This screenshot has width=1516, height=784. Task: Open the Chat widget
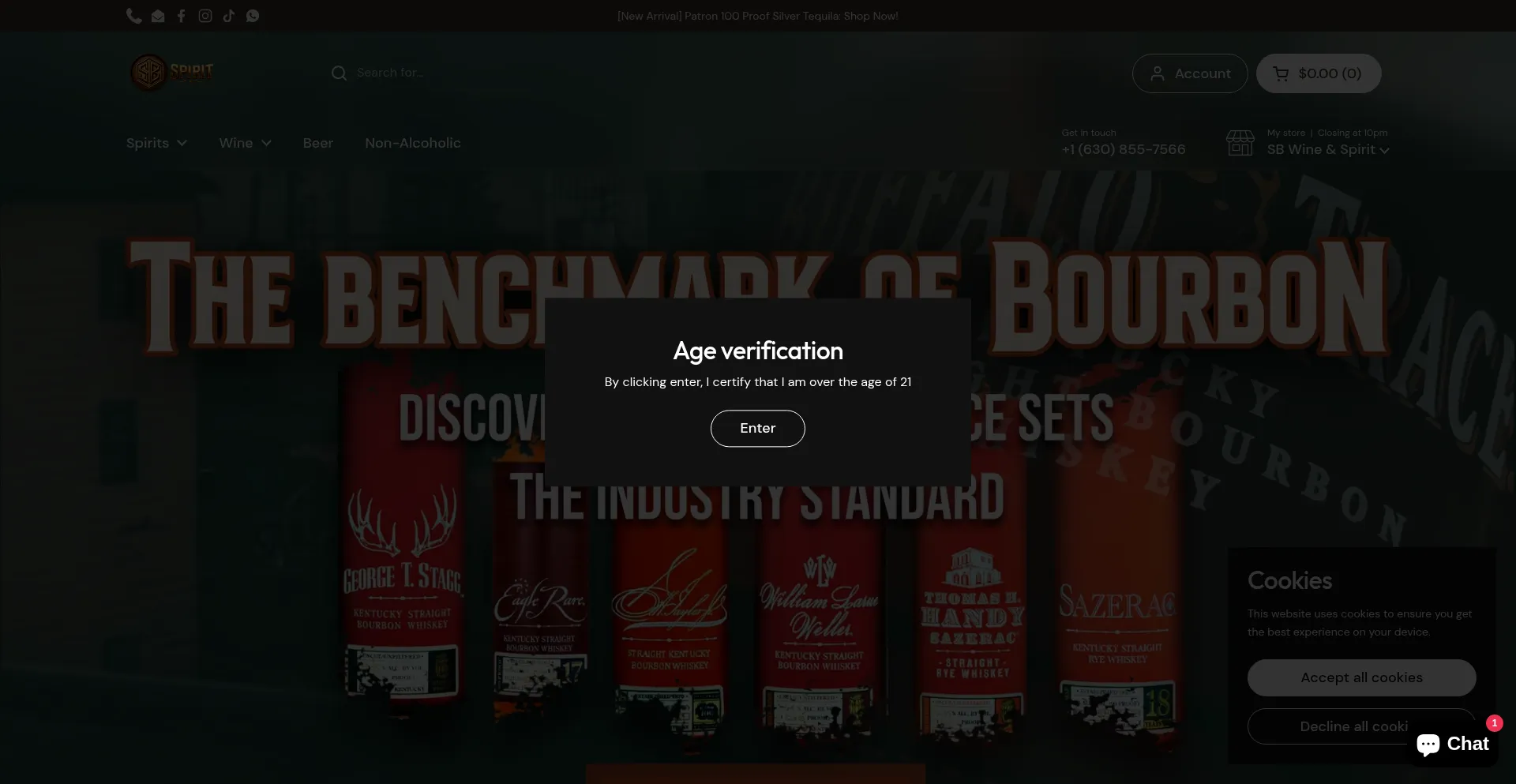tap(1453, 744)
